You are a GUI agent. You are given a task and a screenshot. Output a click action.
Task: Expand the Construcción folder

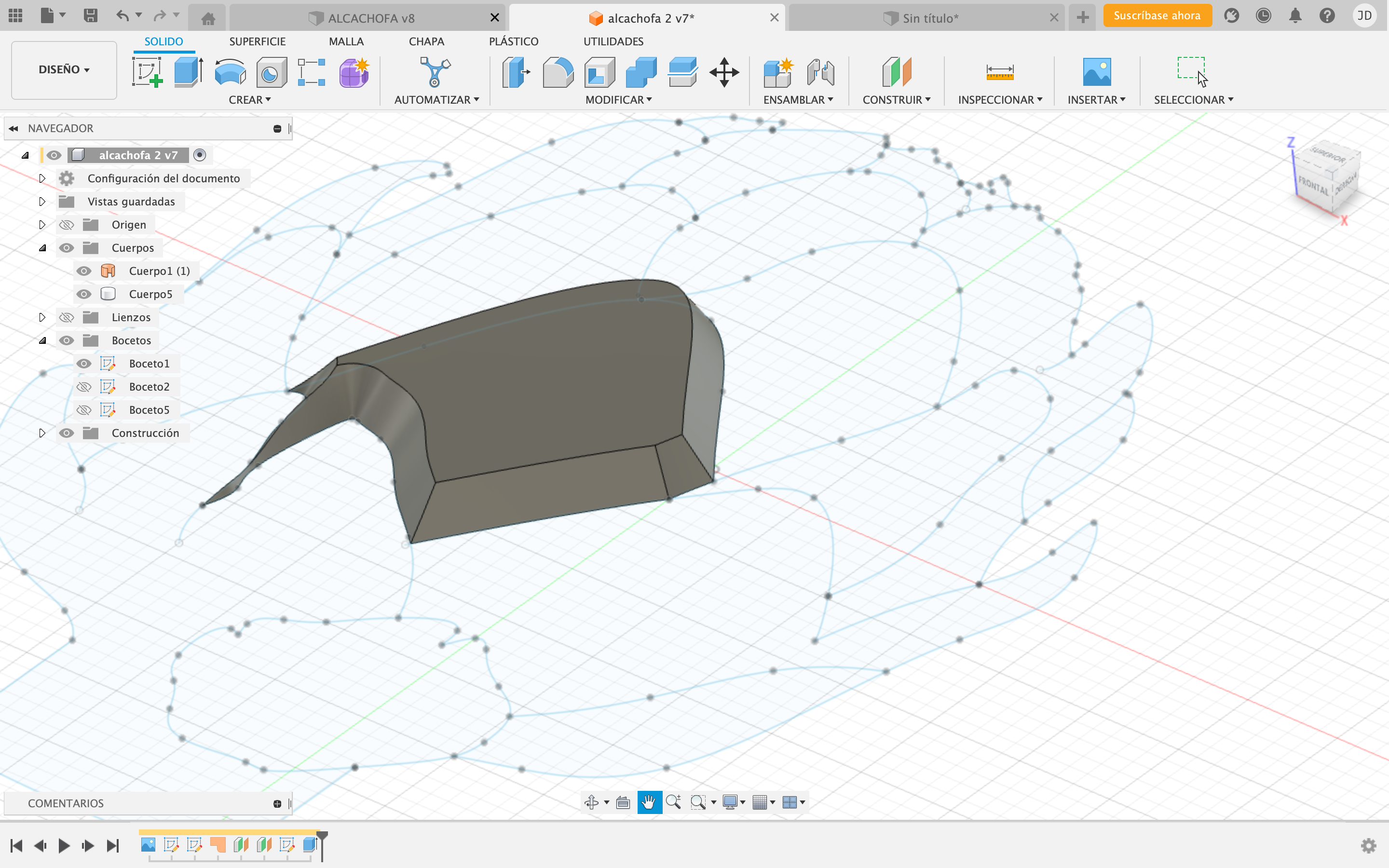click(42, 434)
